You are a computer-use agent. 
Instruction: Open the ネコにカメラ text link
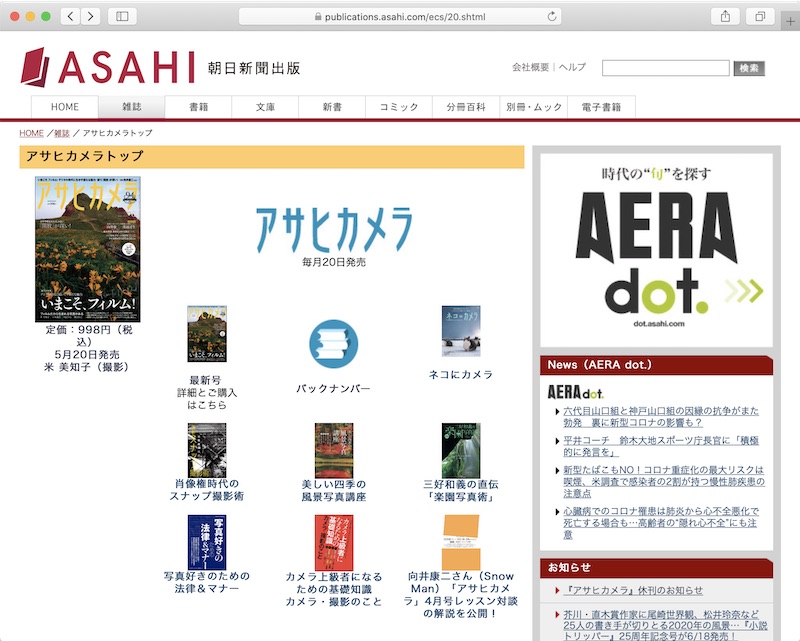[x=461, y=375]
